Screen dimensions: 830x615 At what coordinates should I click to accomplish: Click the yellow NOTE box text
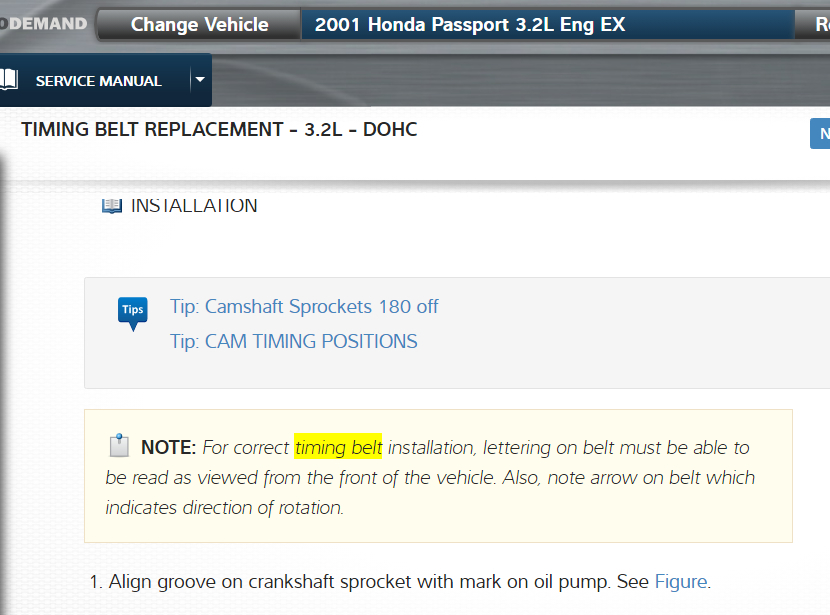(430, 478)
